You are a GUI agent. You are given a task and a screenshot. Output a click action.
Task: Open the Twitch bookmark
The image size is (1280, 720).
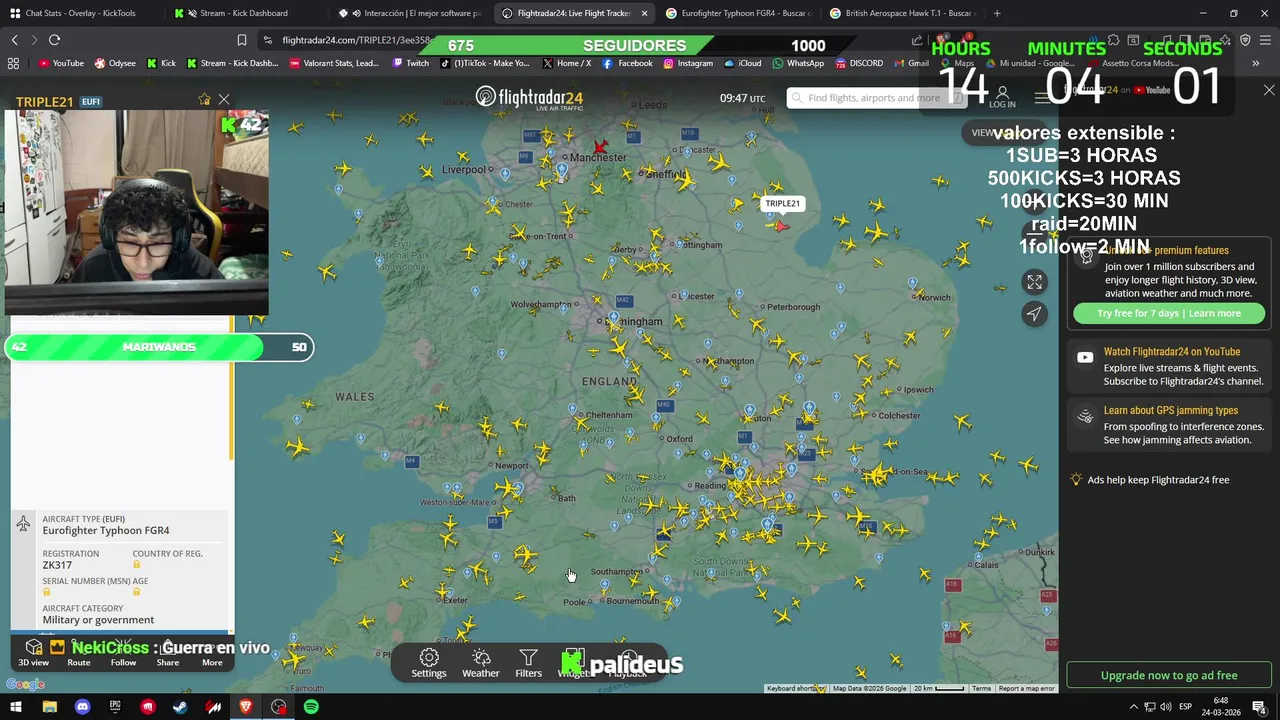pyautogui.click(x=410, y=63)
